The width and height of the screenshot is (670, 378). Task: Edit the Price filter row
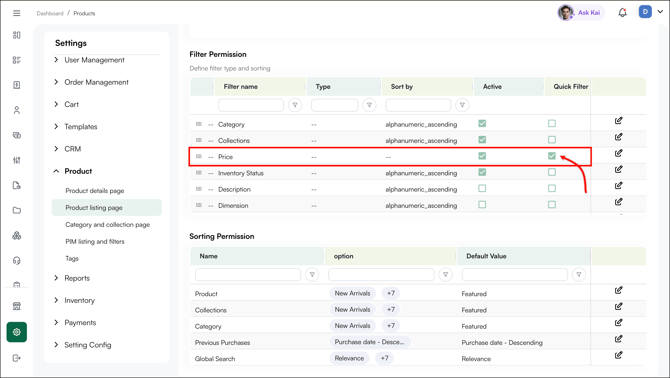point(618,153)
